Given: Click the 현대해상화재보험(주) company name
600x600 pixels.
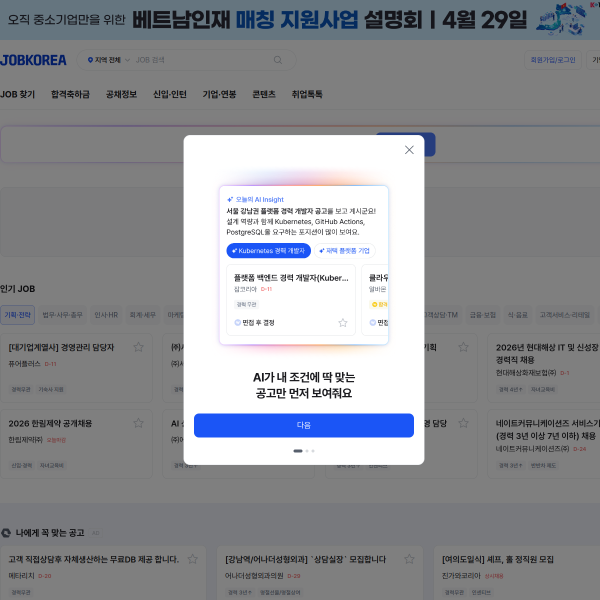Looking at the screenshot, I should (x=526, y=373).
